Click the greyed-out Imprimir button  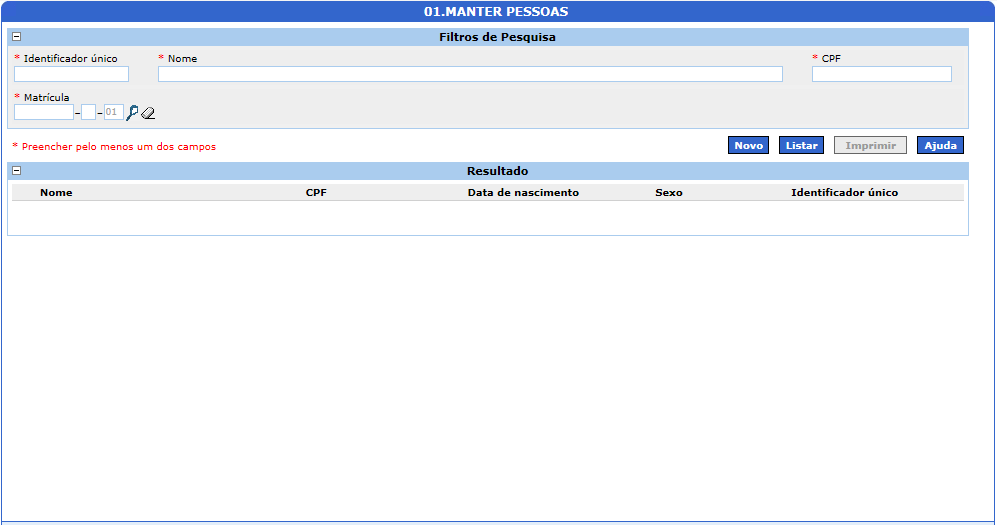click(870, 146)
